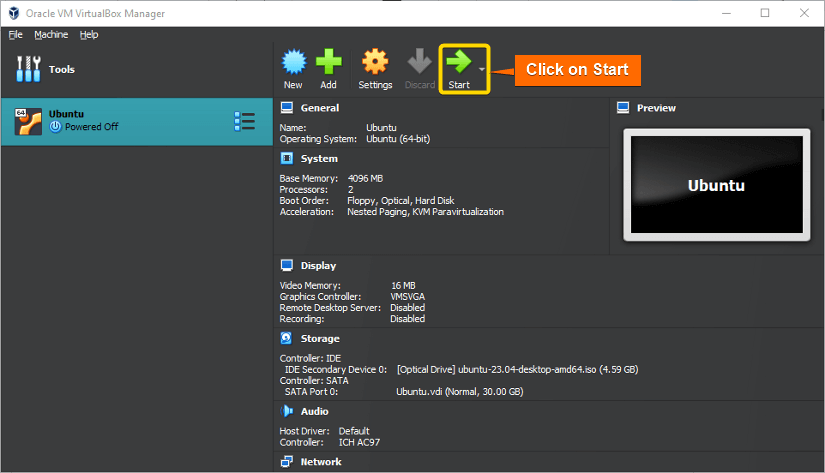The width and height of the screenshot is (825, 473).
Task: Click the System section chip icon
Action: pos(287,158)
